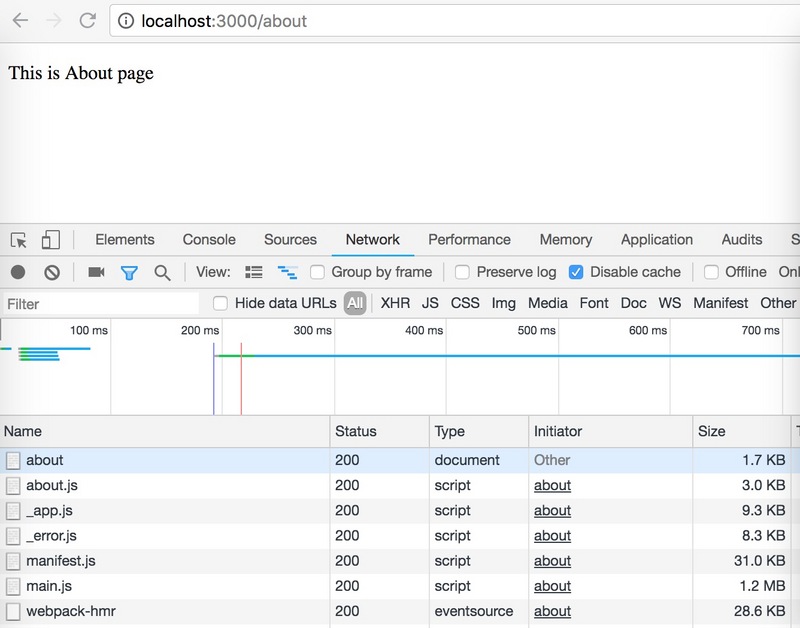800x628 pixels.
Task: Stop recording network log with the record button
Action: pos(18,272)
